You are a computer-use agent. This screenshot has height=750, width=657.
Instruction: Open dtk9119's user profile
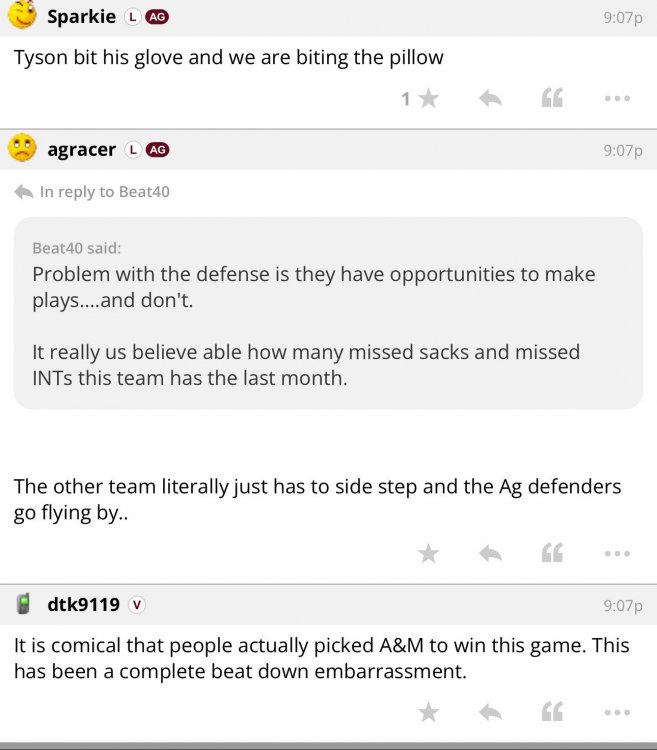pos(83,605)
